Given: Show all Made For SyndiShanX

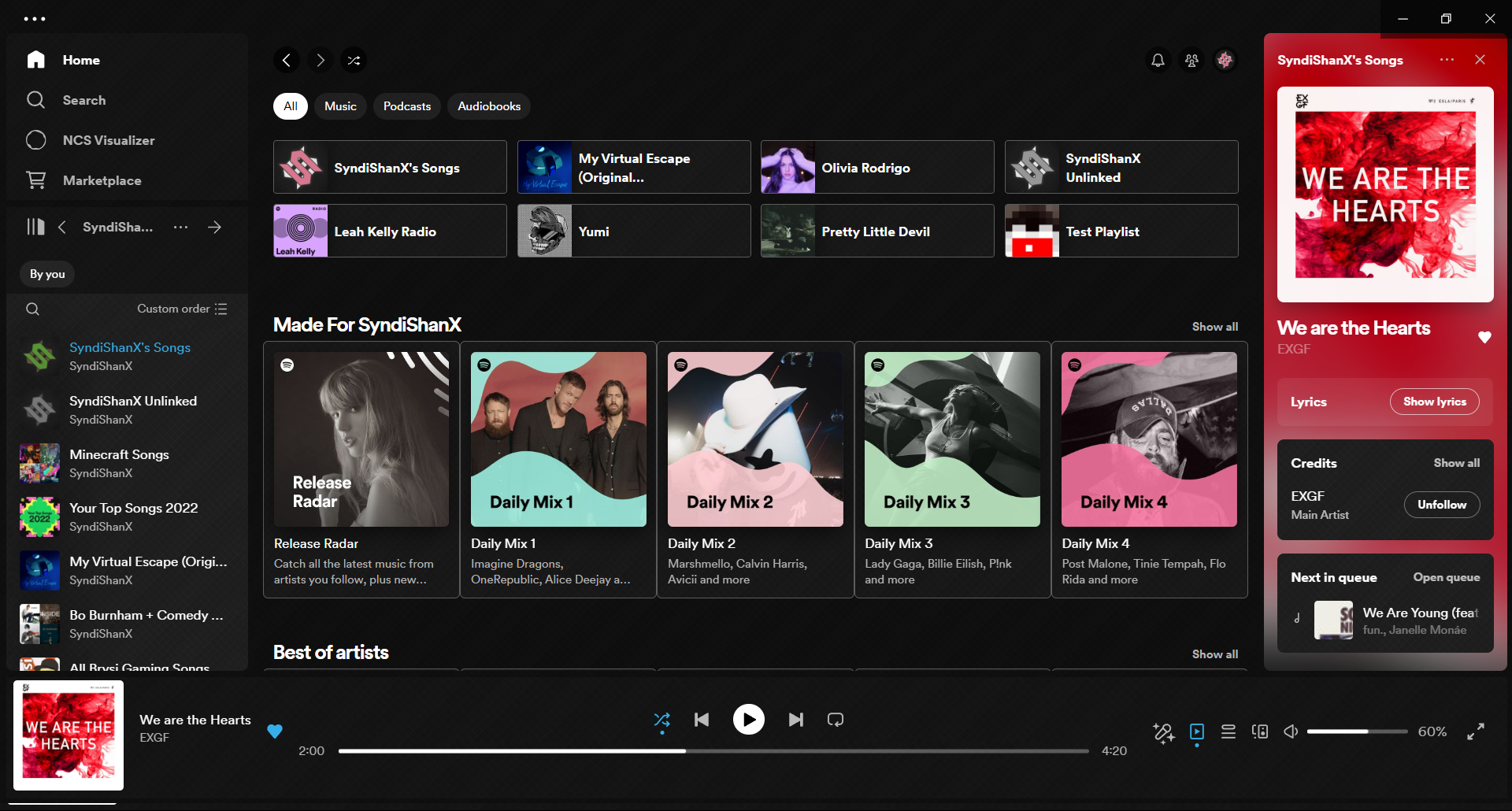Looking at the screenshot, I should 1214,327.
